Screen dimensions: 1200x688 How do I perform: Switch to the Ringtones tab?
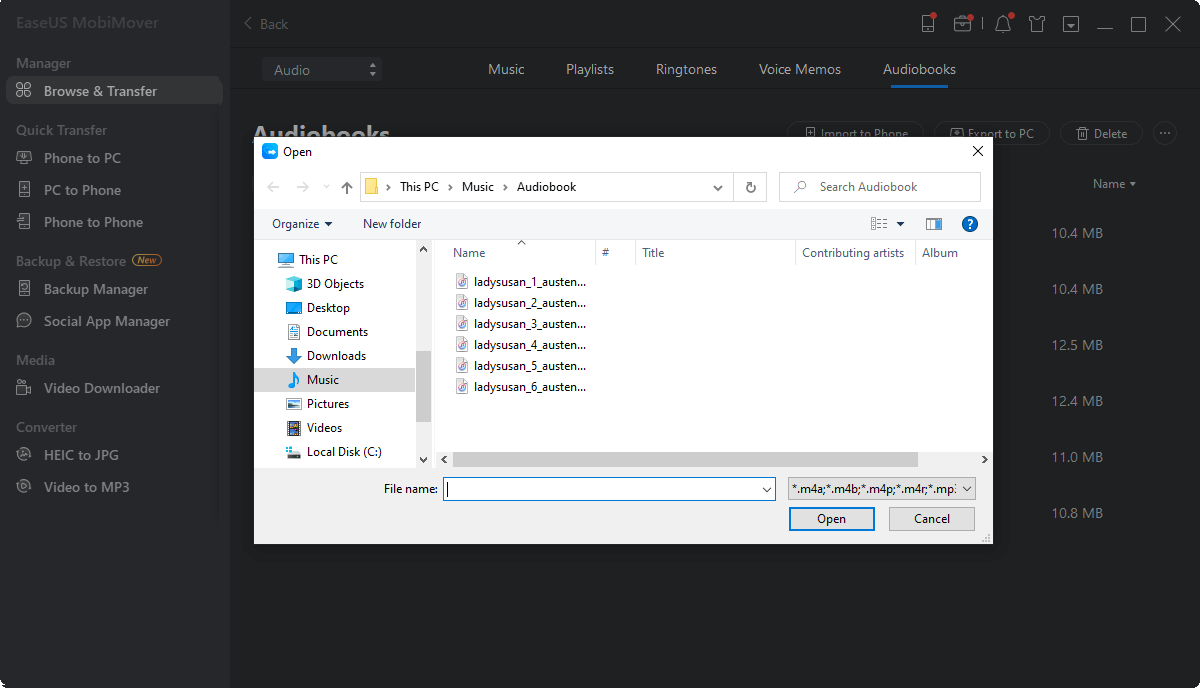pyautogui.click(x=686, y=70)
